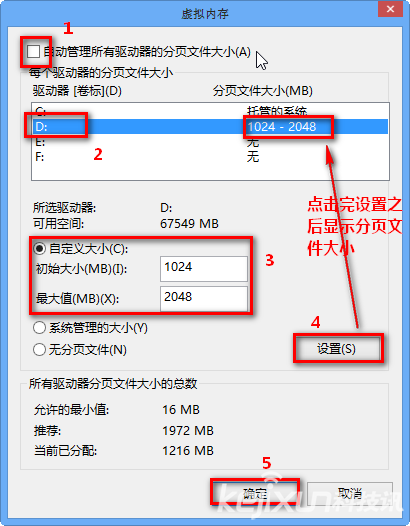Viewport: 410px width, 526px height.
Task: Enable 自动管理所有驱动器的分页文件大小 checkbox
Action: 34,52
